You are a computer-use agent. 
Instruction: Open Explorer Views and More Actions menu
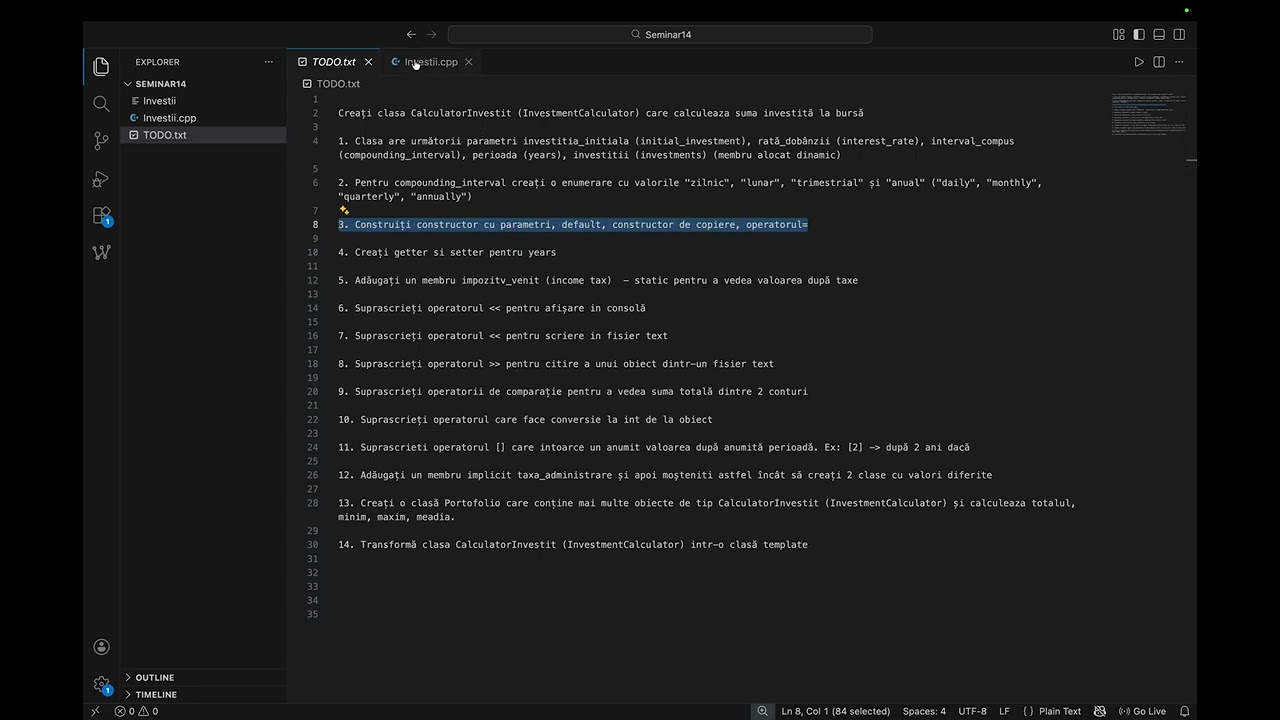[268, 62]
